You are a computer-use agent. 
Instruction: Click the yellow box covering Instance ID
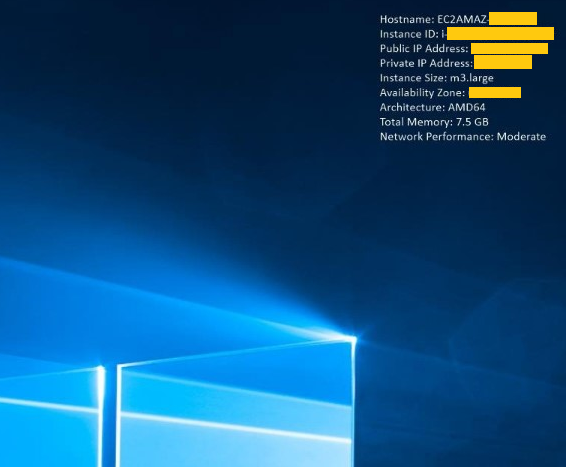(500, 33)
